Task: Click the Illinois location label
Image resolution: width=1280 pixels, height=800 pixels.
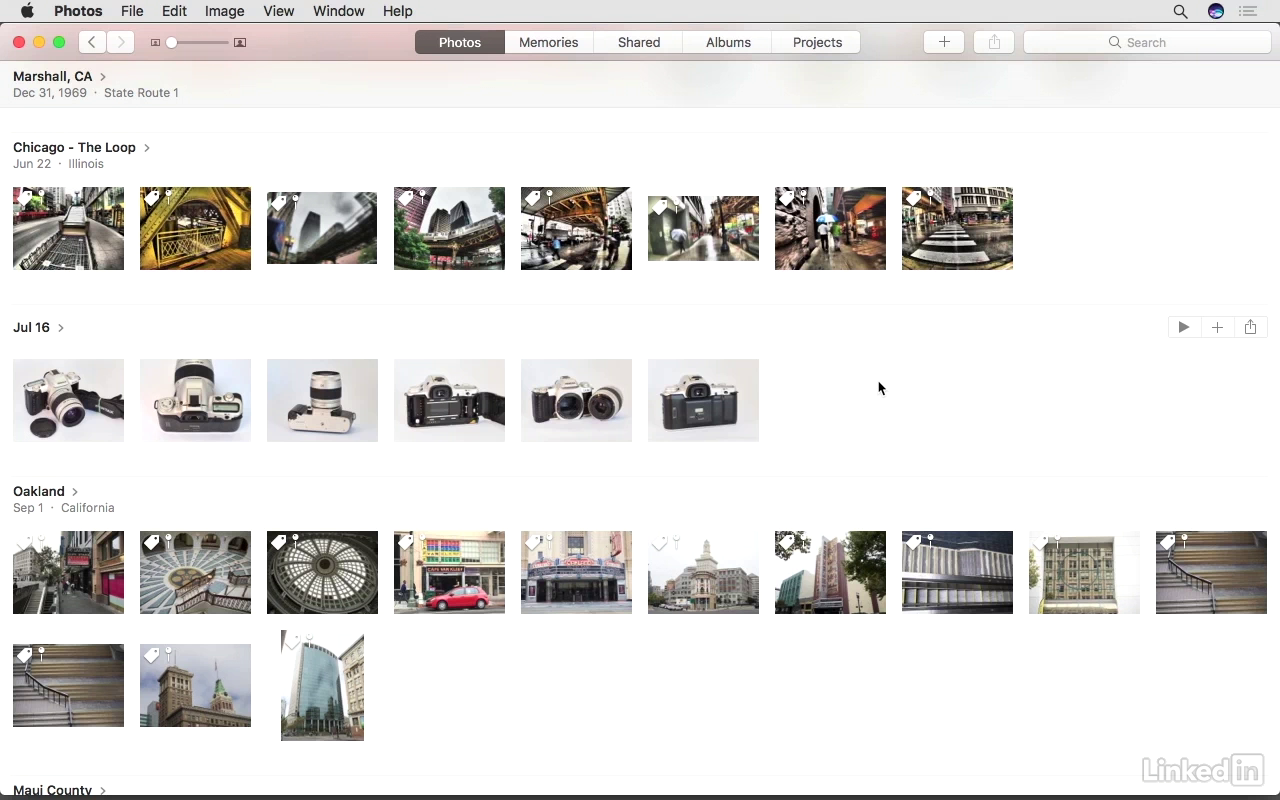Action: point(86,164)
